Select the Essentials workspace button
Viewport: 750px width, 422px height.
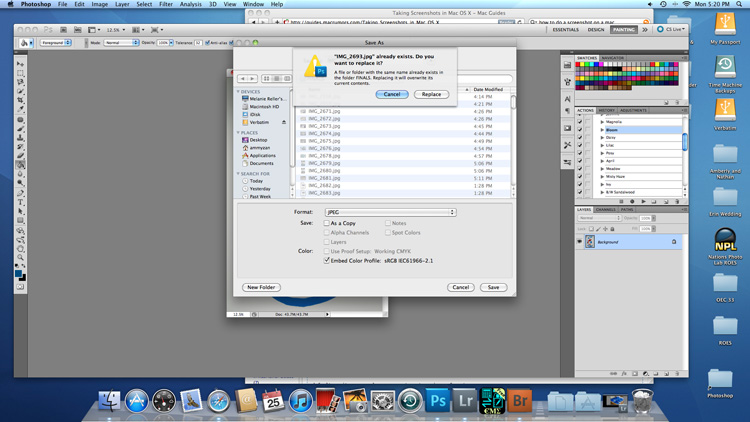click(x=565, y=30)
